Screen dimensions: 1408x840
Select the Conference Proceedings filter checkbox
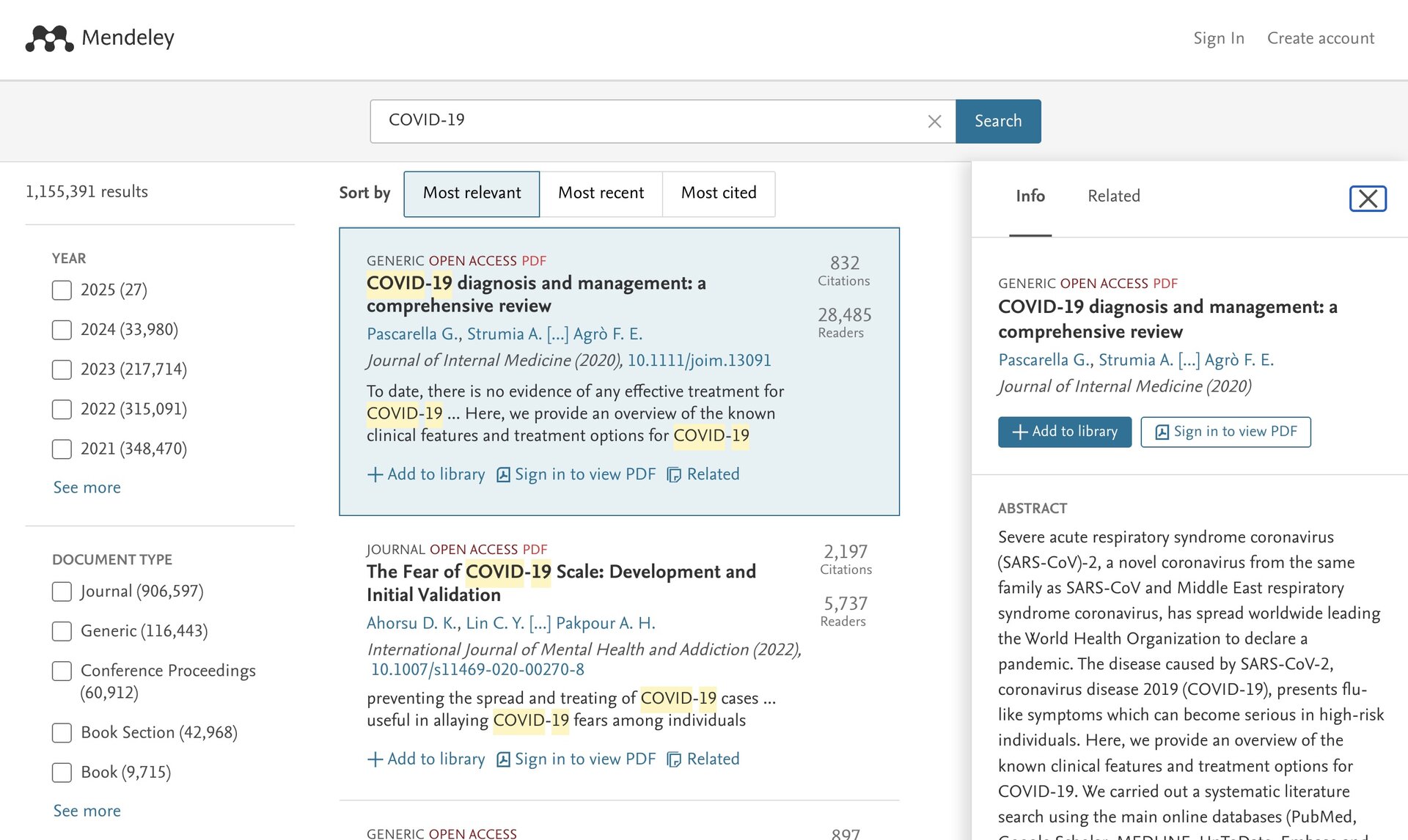click(x=62, y=671)
